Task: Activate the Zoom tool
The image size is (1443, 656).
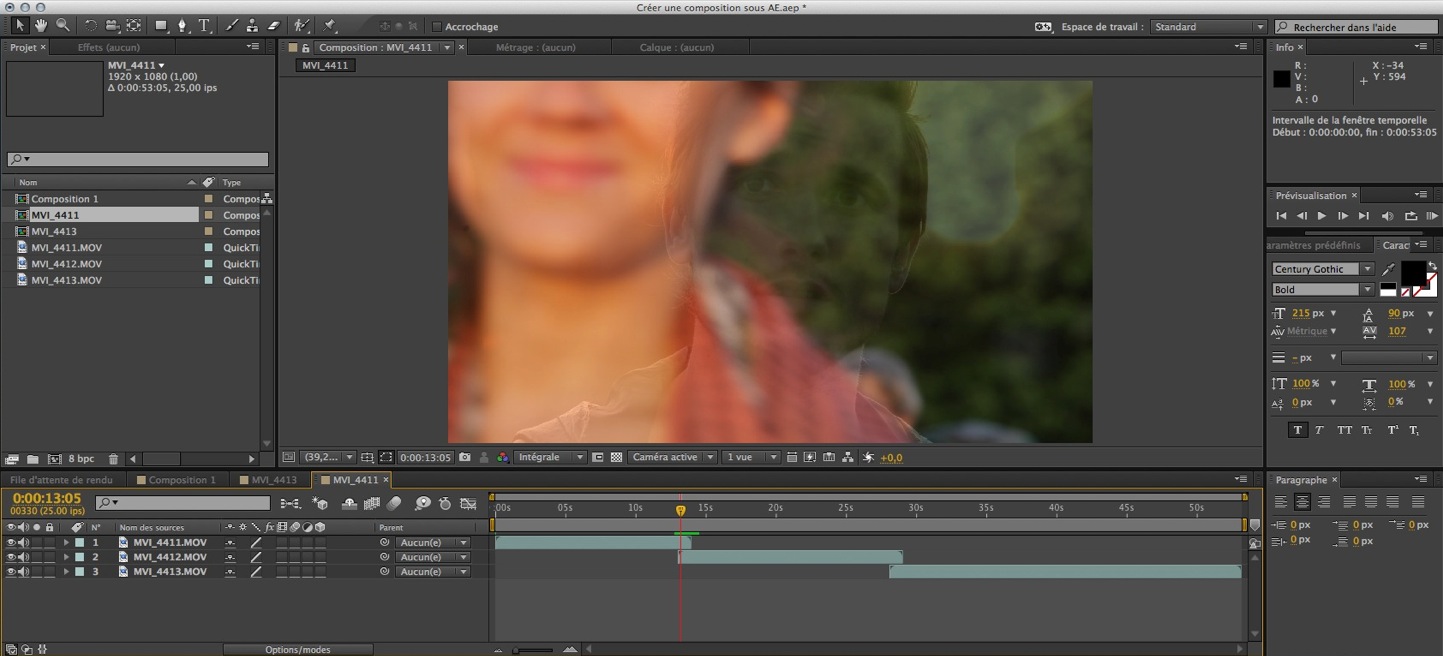Action: (x=62, y=26)
